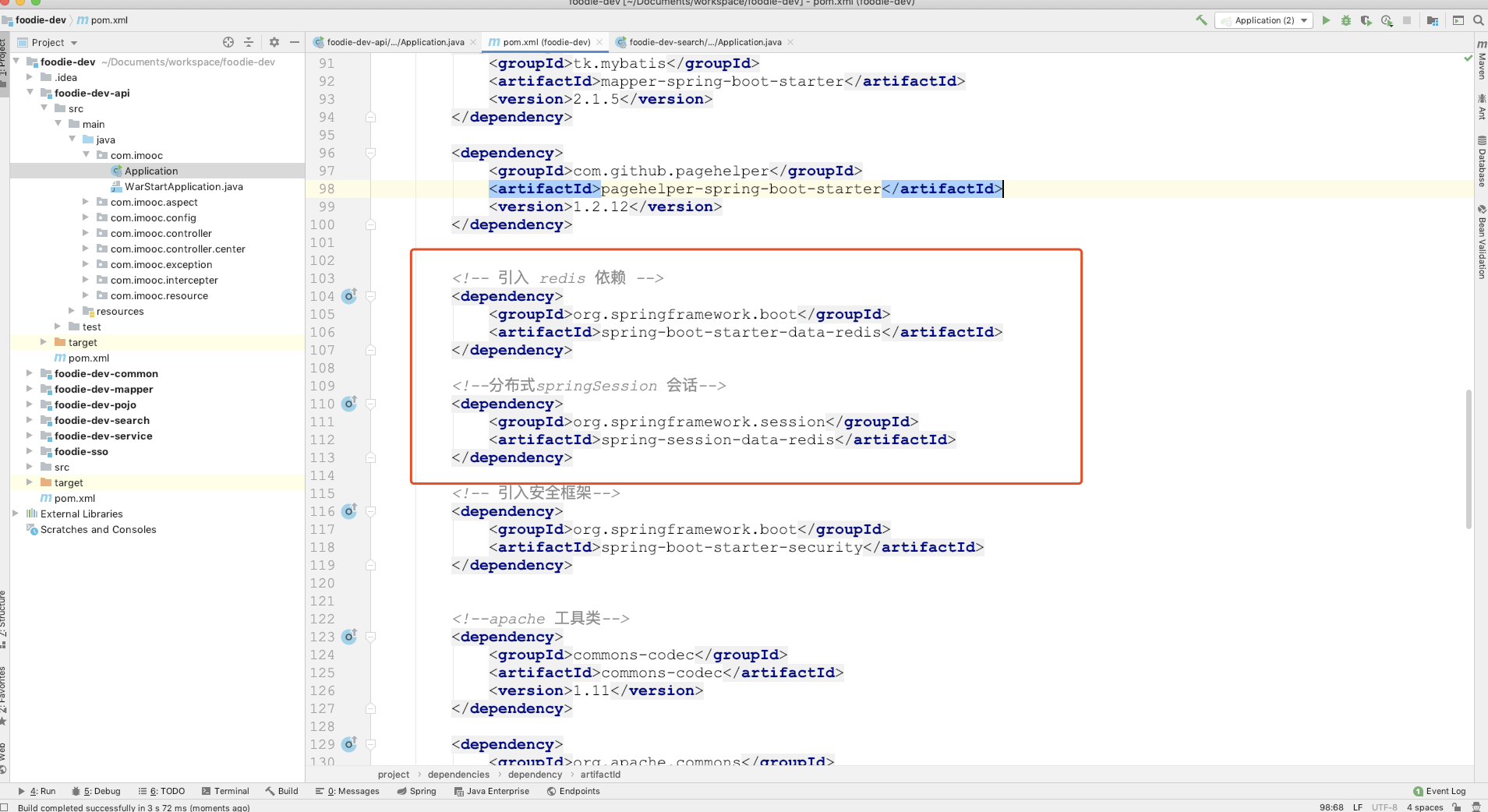
Task: Open the Endpoints tool window
Action: coord(574,791)
